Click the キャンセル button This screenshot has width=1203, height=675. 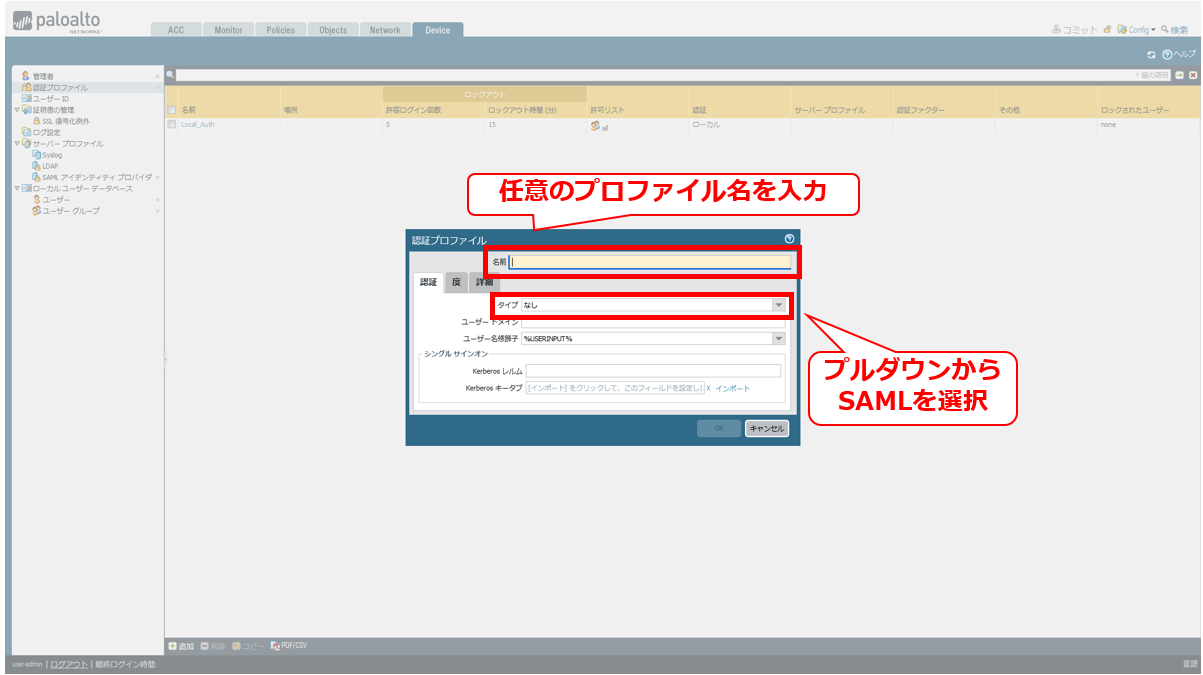(x=767, y=428)
